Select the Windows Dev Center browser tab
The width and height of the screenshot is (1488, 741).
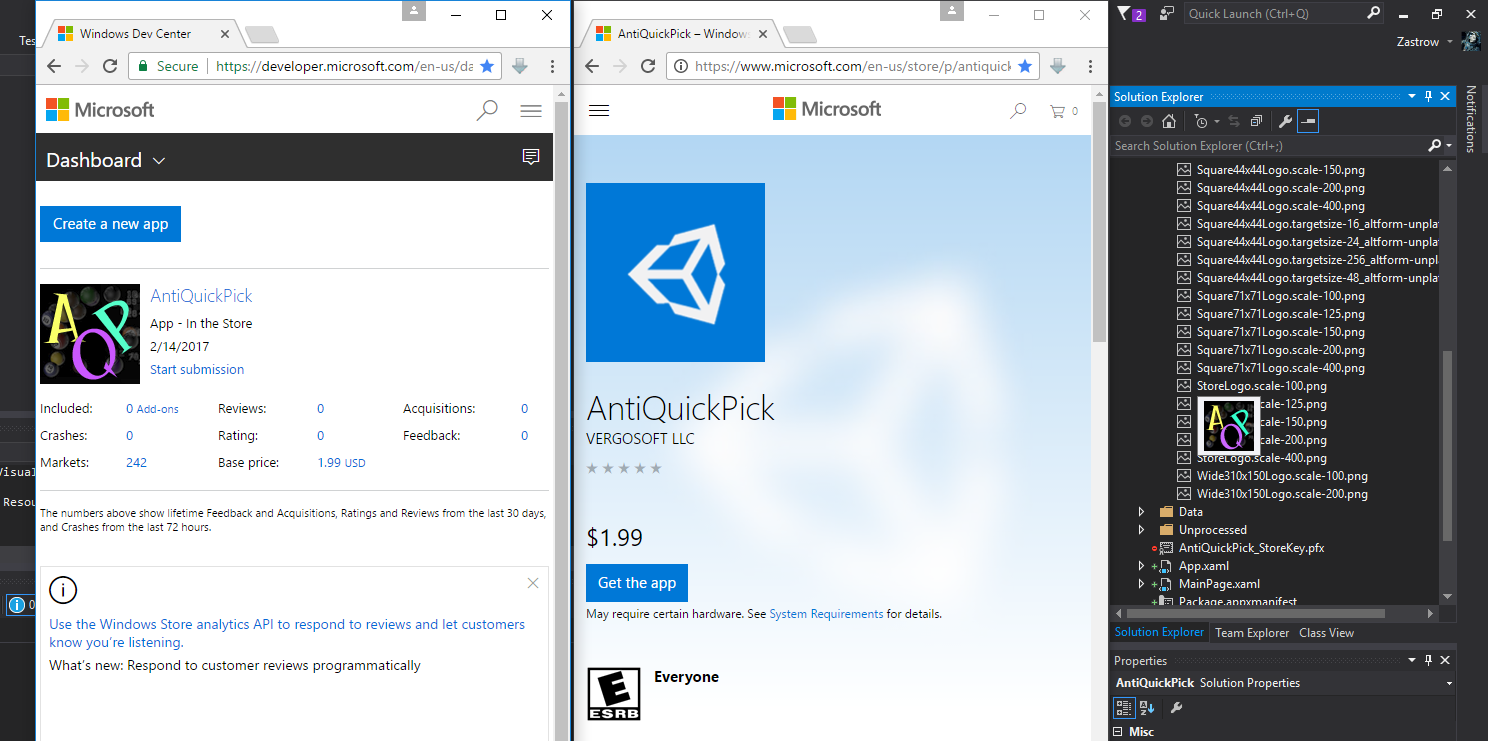point(143,34)
